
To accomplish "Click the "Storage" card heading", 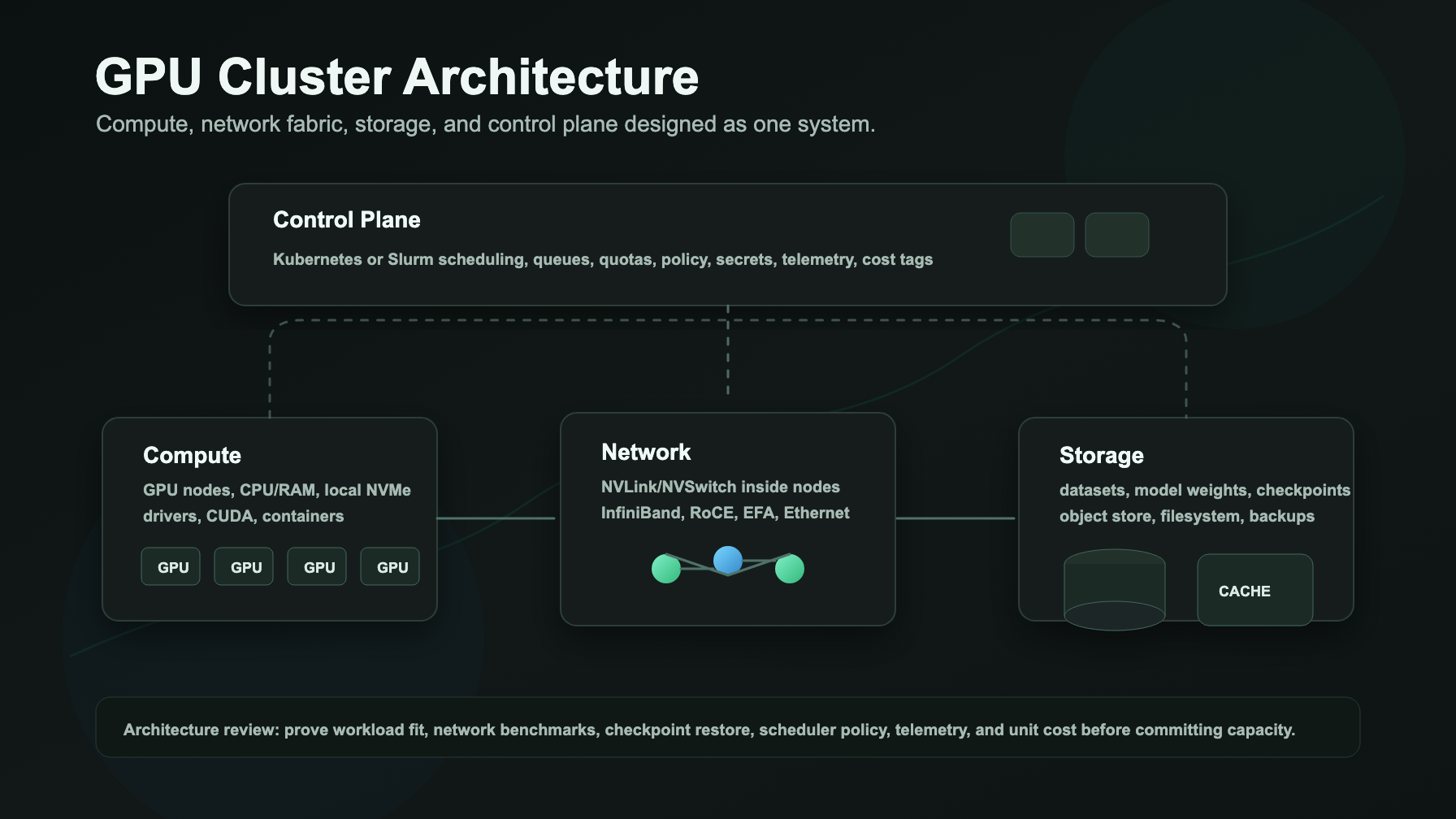I will pyautogui.click(x=1102, y=456).
